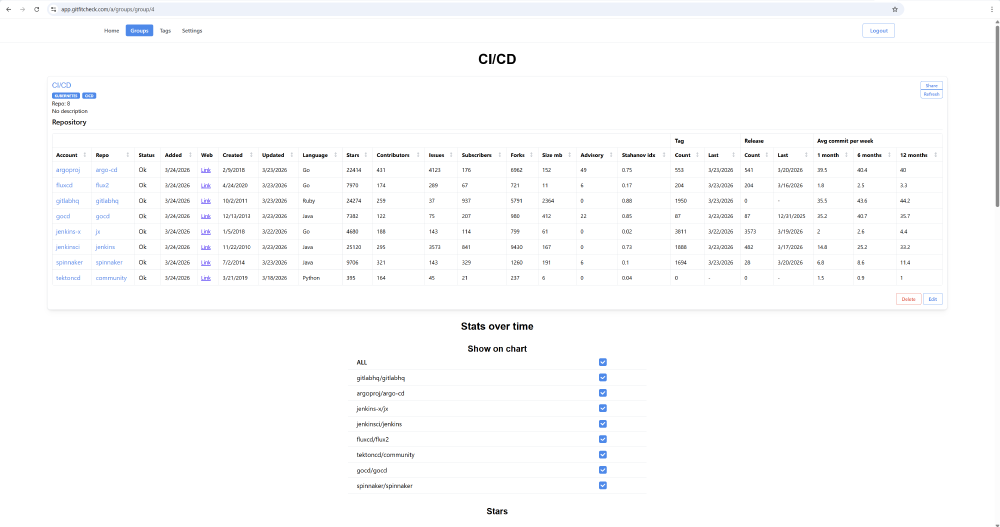The image size is (1000, 527).
Task: Sort by Issues column sorter arrows
Action: click(x=451, y=155)
